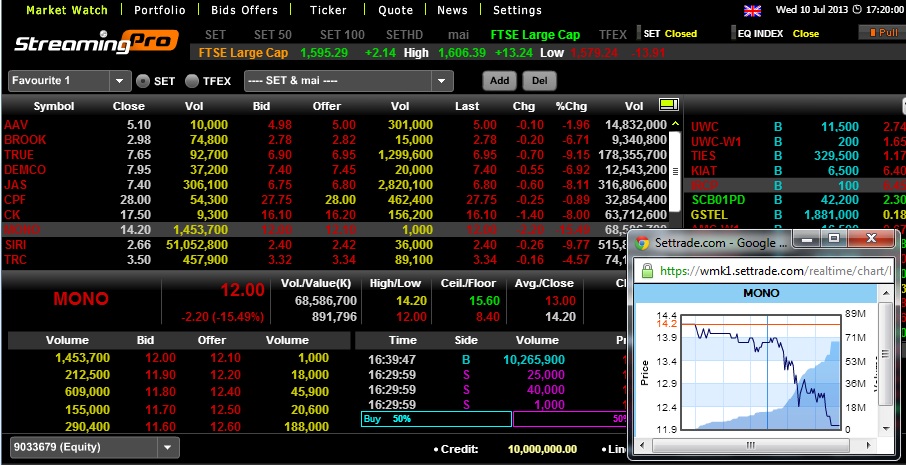Open the Favourite 1 dropdown
The height and width of the screenshot is (465, 906).
click(x=70, y=81)
